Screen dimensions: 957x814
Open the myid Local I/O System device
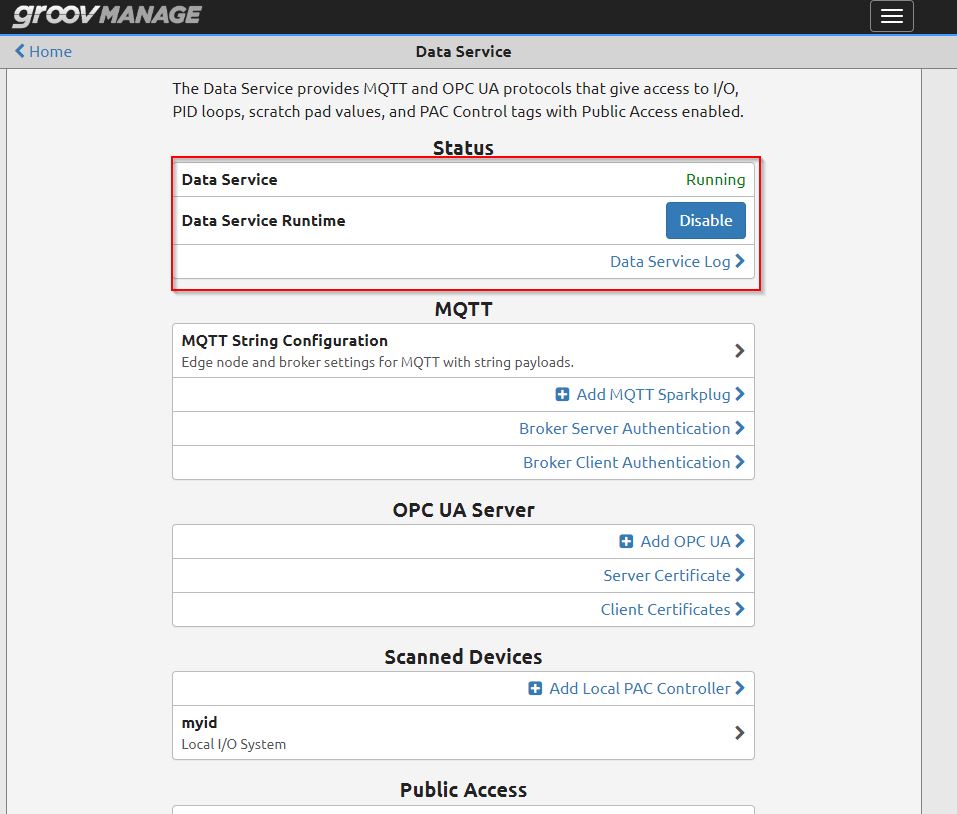[463, 733]
